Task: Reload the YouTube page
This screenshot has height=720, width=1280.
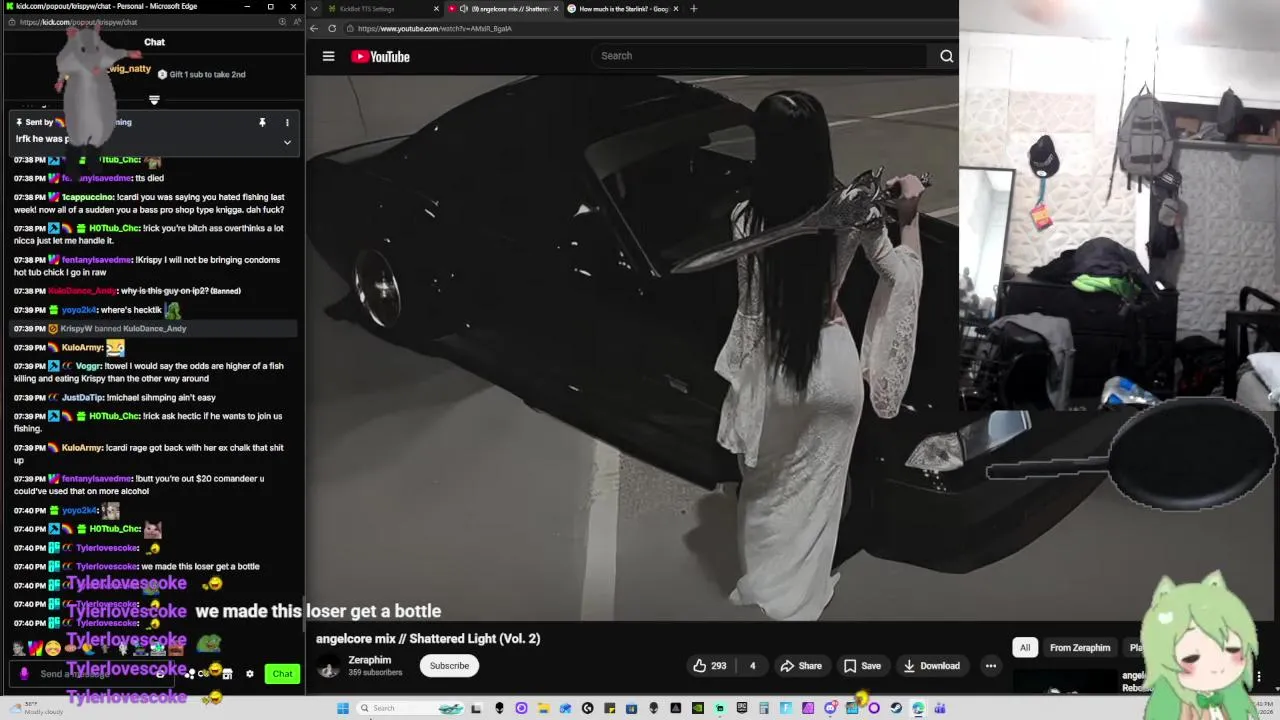Action: pos(332,28)
